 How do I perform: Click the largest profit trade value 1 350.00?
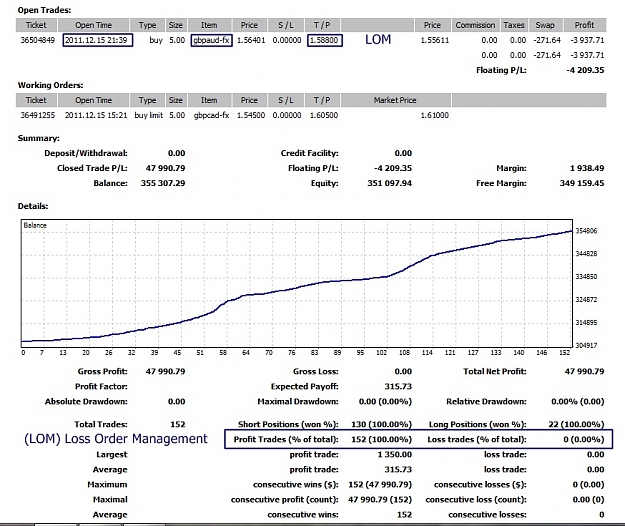tap(395, 455)
